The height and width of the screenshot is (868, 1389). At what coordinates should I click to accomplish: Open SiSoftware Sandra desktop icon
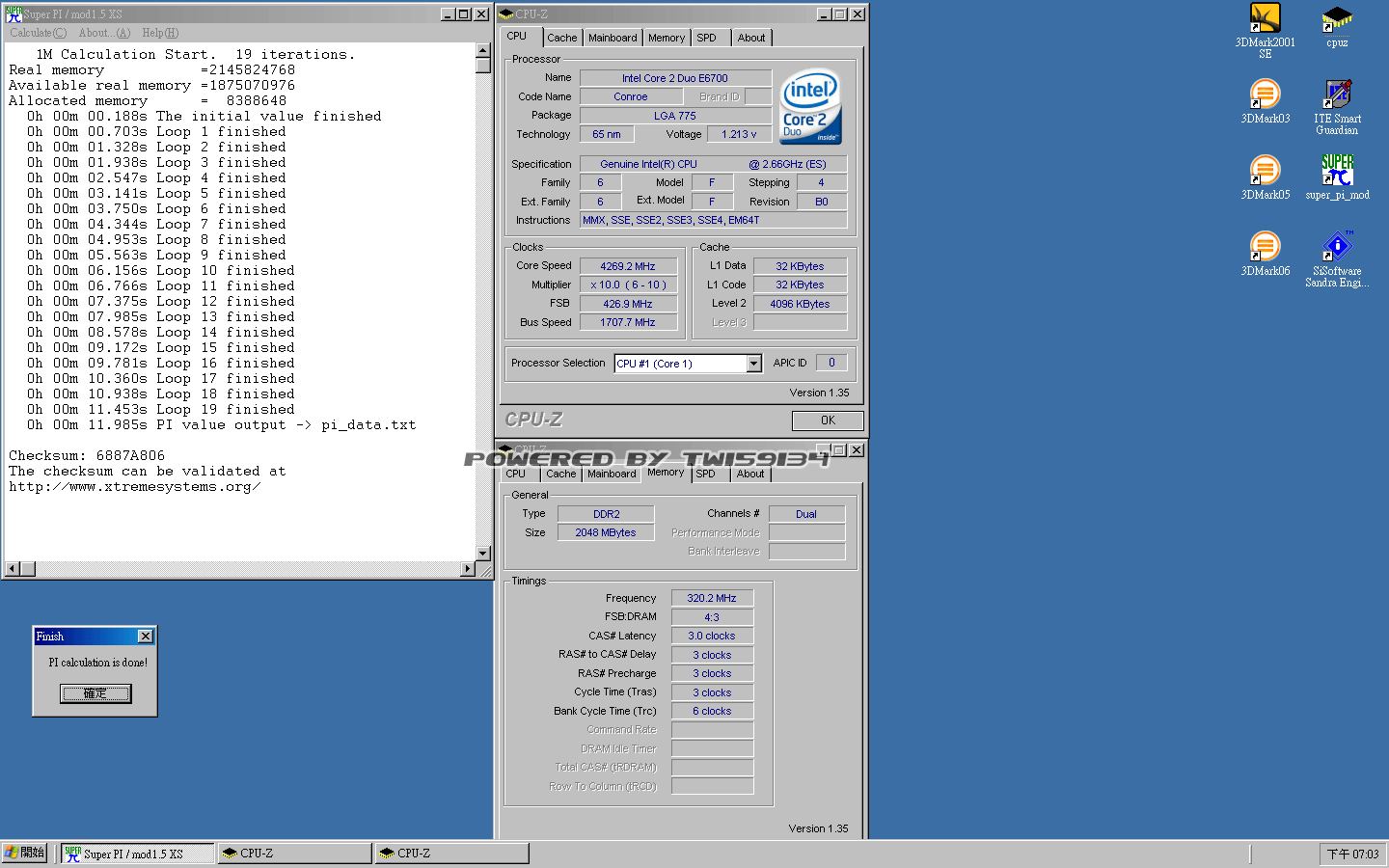[x=1337, y=248]
